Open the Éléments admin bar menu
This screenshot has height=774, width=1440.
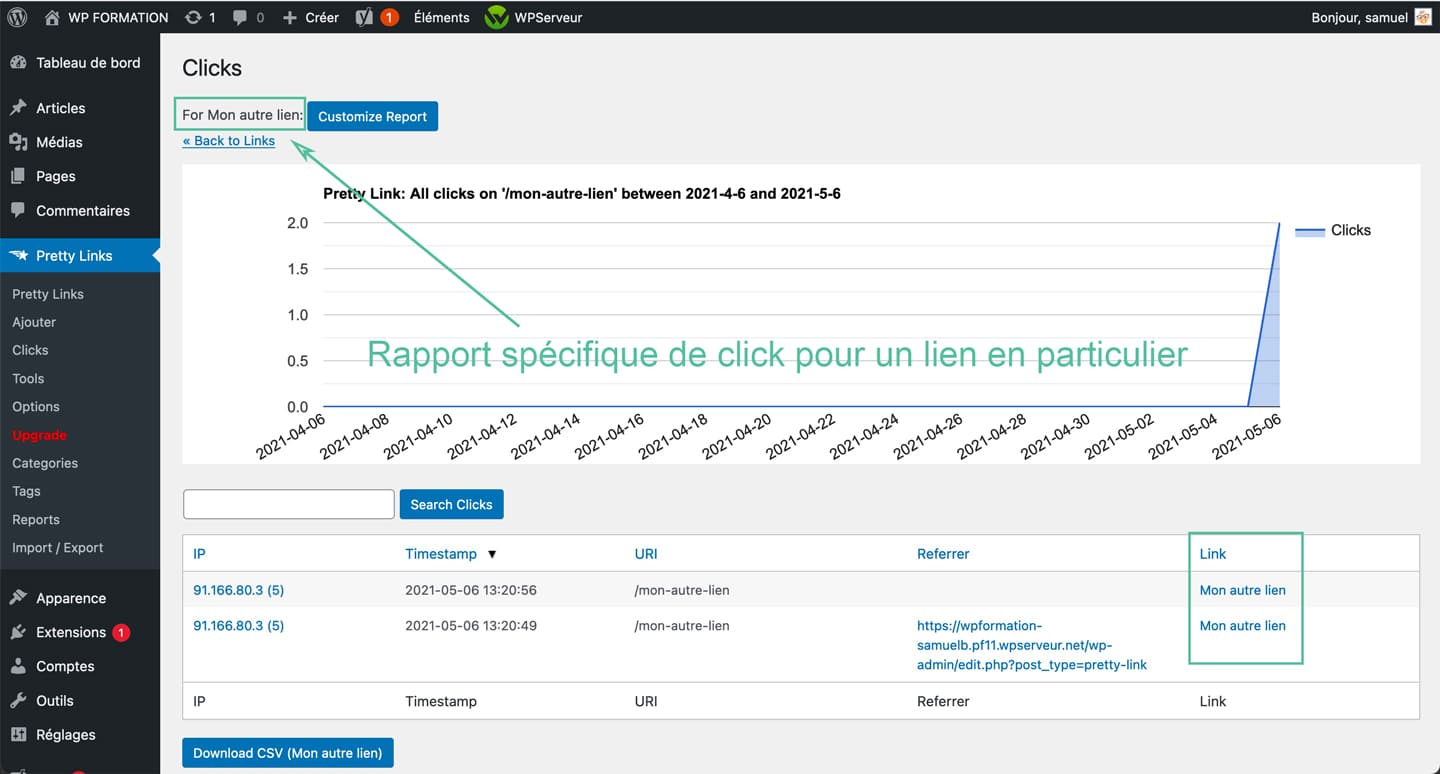coord(441,16)
